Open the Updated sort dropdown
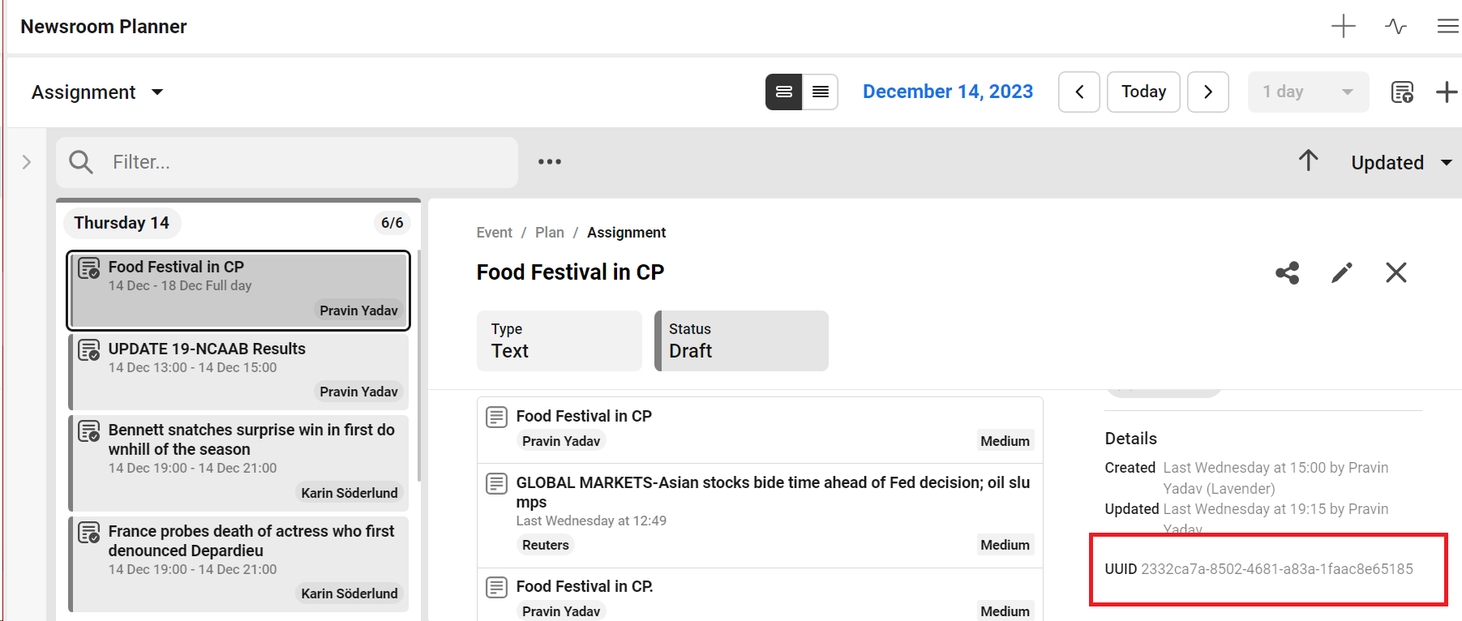Screen dimensions: 1462x621 coord(1401,162)
